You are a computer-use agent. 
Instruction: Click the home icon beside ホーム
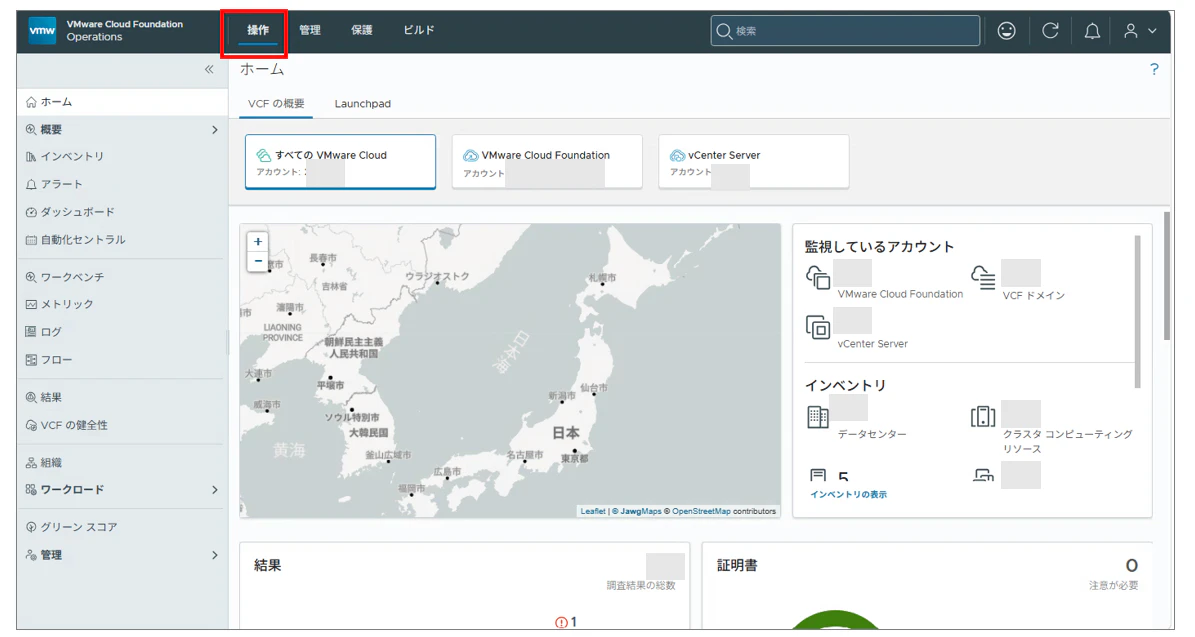click(31, 102)
